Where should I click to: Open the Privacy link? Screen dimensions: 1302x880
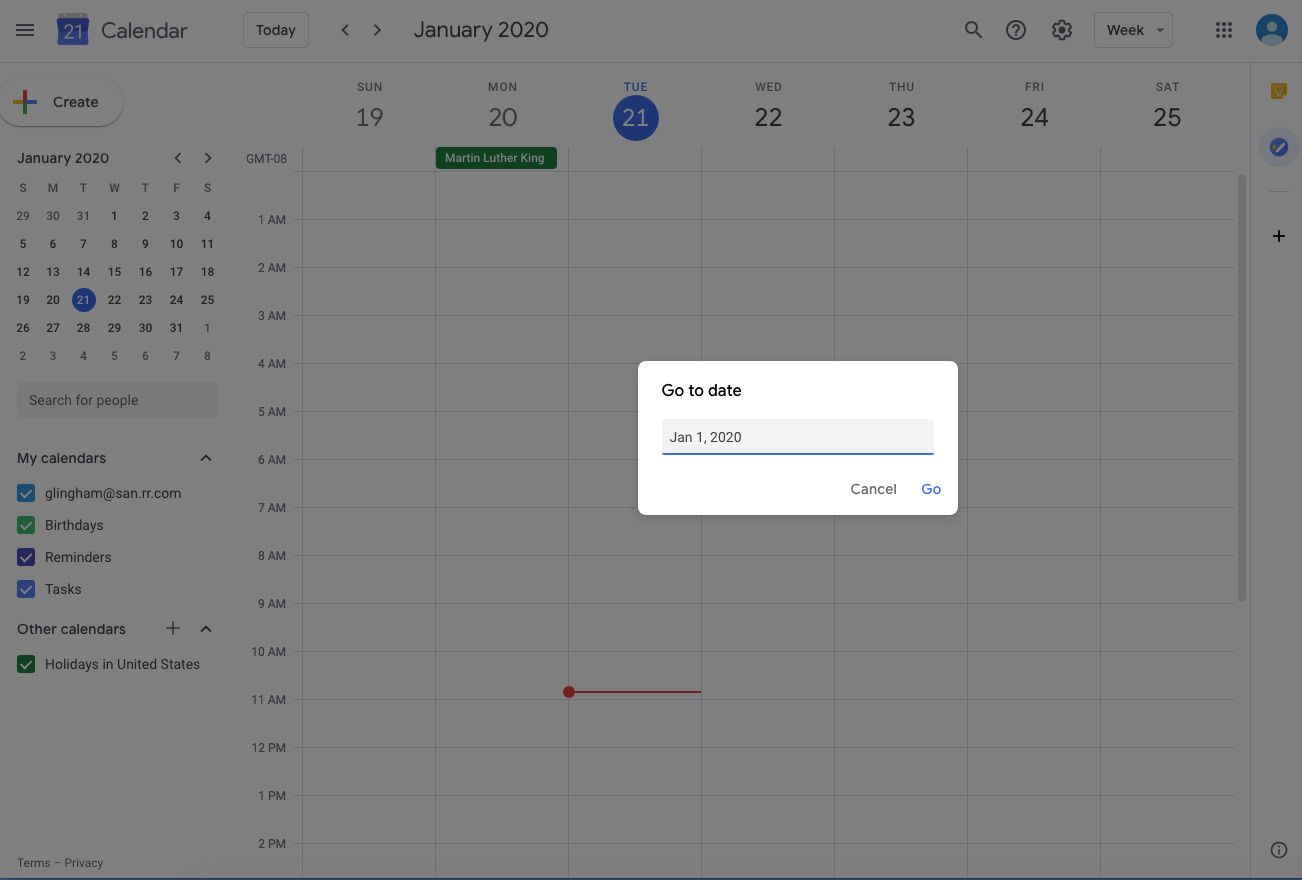pos(84,863)
